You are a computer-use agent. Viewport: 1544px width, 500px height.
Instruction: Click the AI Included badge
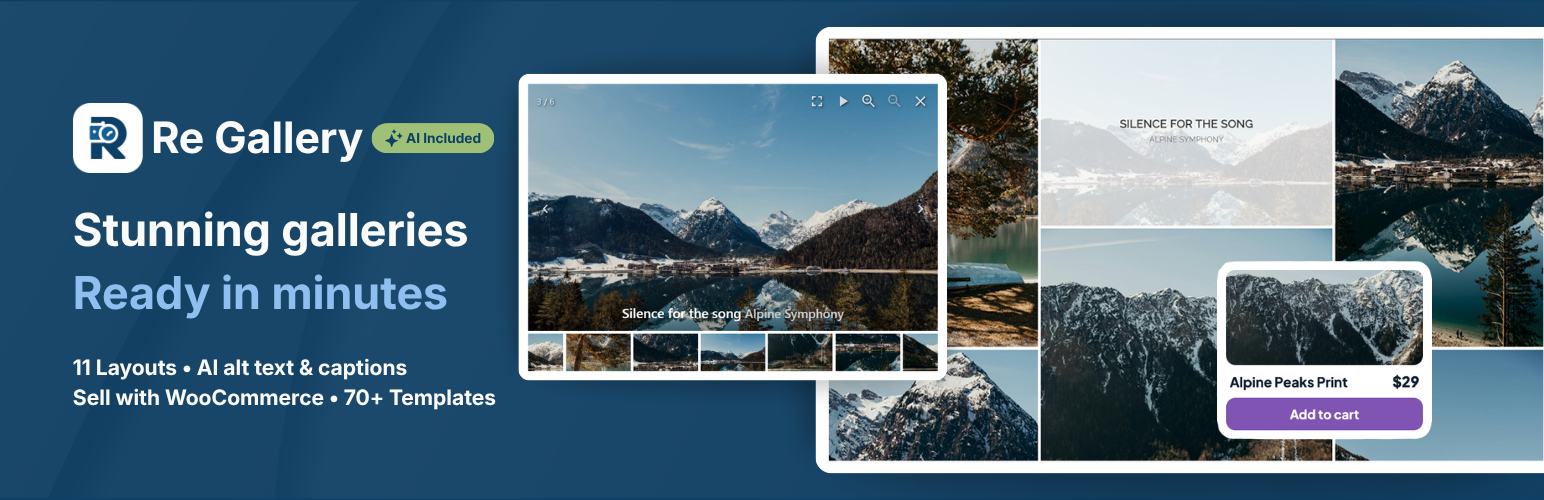(x=433, y=138)
